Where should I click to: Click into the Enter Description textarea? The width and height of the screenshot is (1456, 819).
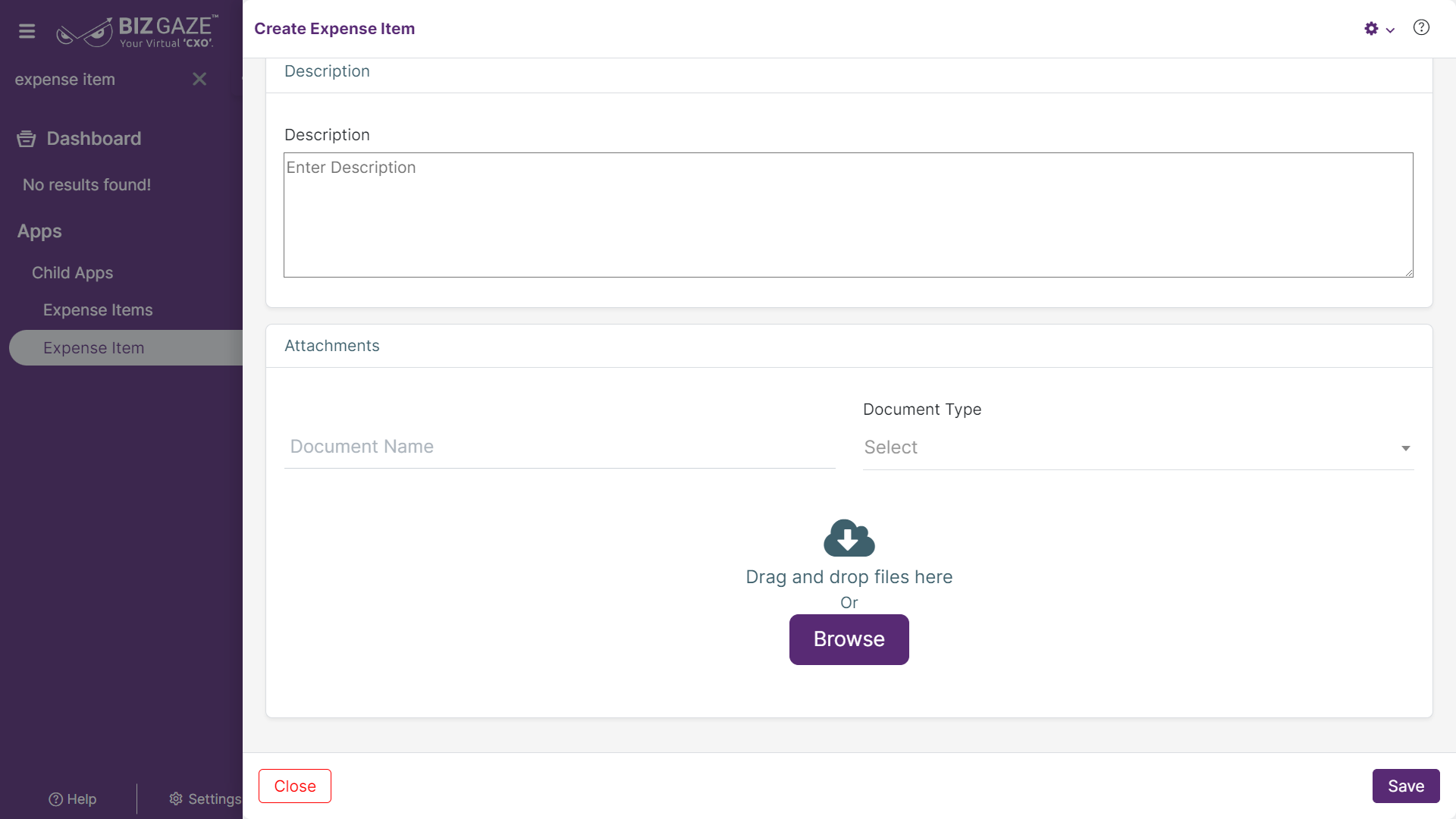(848, 215)
